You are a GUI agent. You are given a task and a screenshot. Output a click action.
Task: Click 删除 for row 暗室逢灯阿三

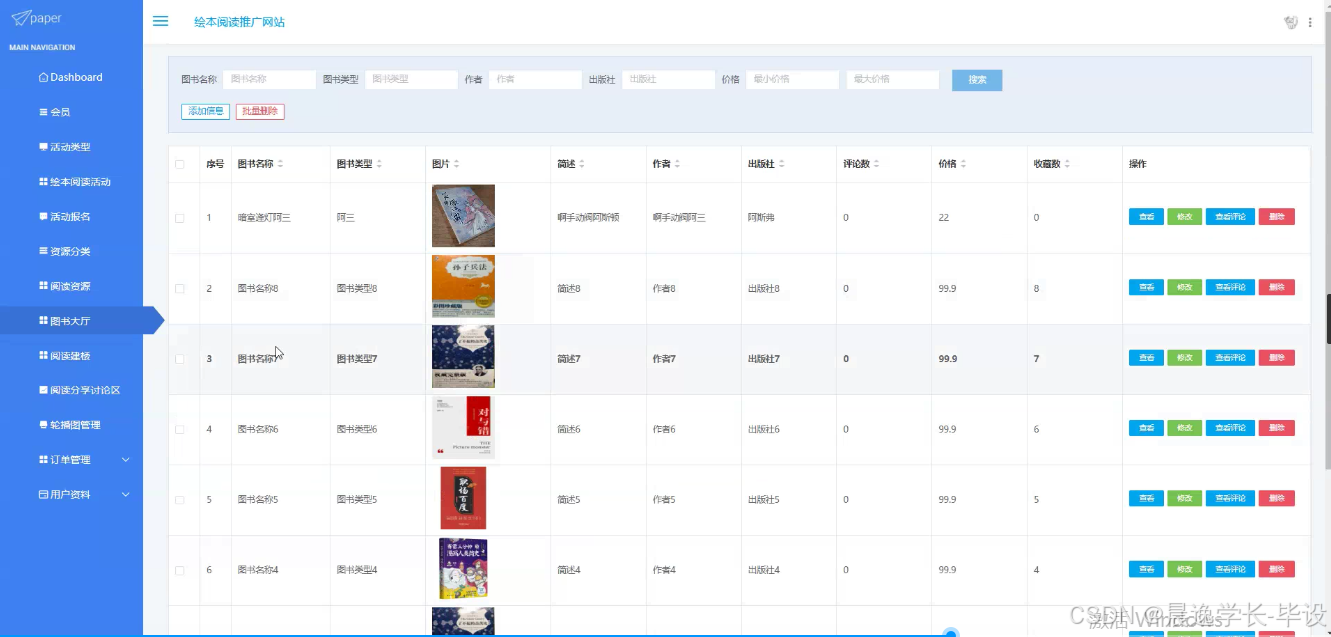[x=1277, y=217]
